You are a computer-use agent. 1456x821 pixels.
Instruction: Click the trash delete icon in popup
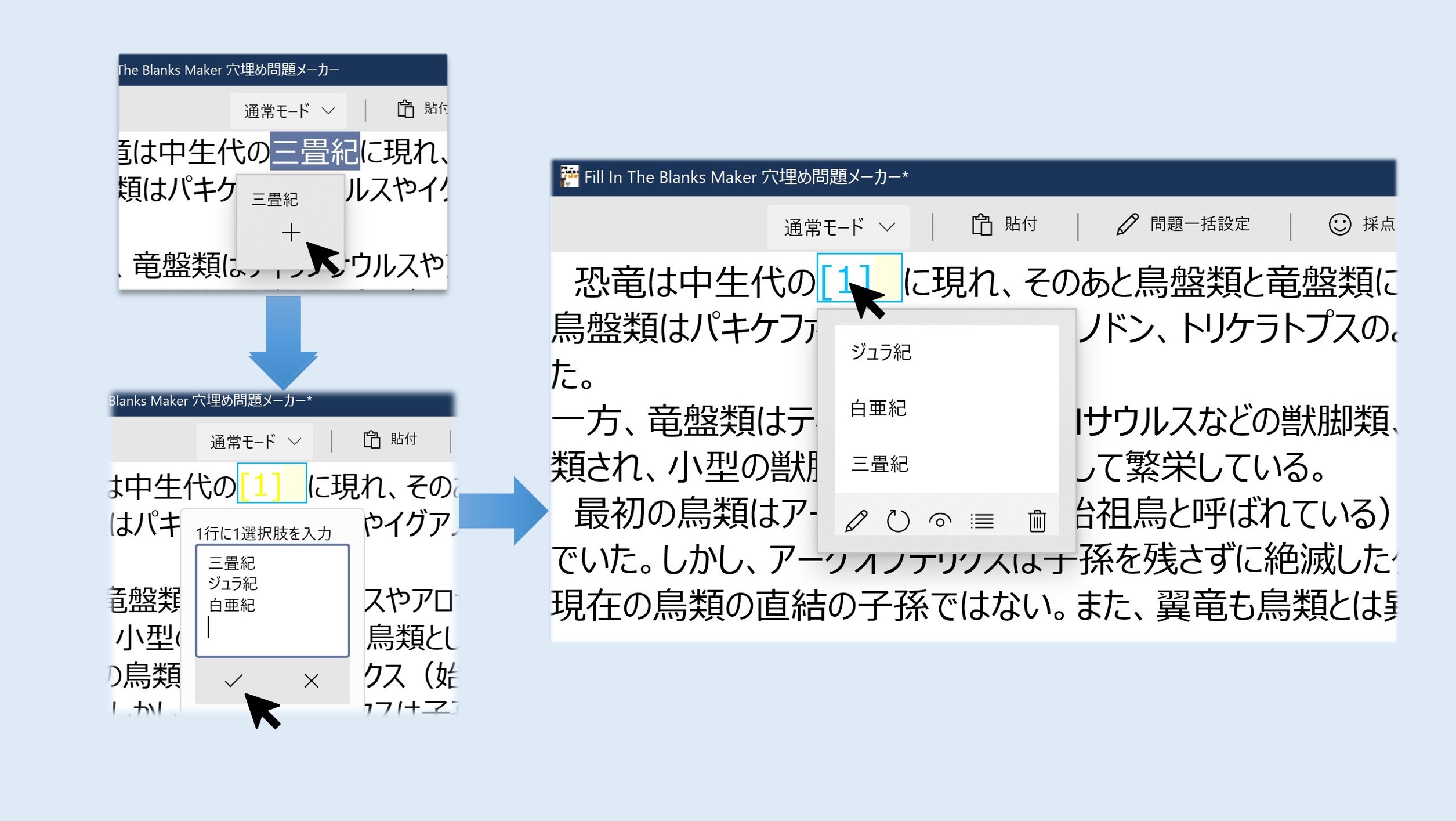point(1037,520)
